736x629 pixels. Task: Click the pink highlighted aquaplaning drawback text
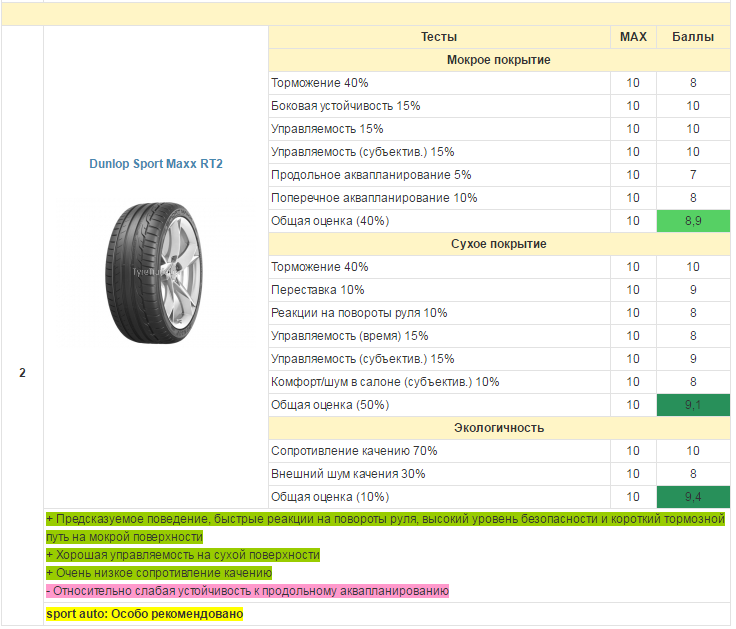[247, 591]
